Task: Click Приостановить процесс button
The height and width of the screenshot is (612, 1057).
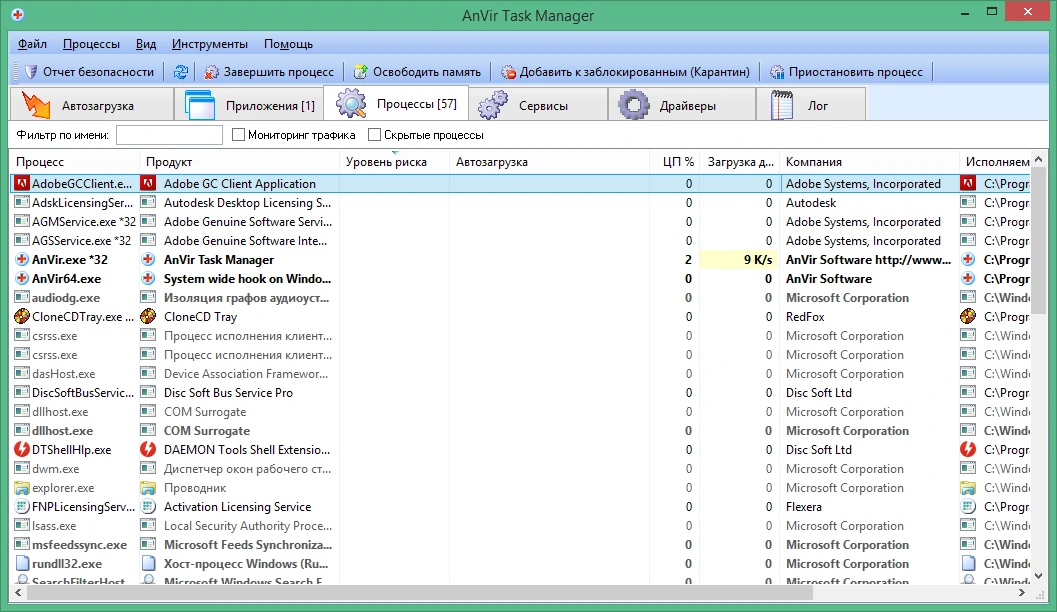Action: coord(847,71)
